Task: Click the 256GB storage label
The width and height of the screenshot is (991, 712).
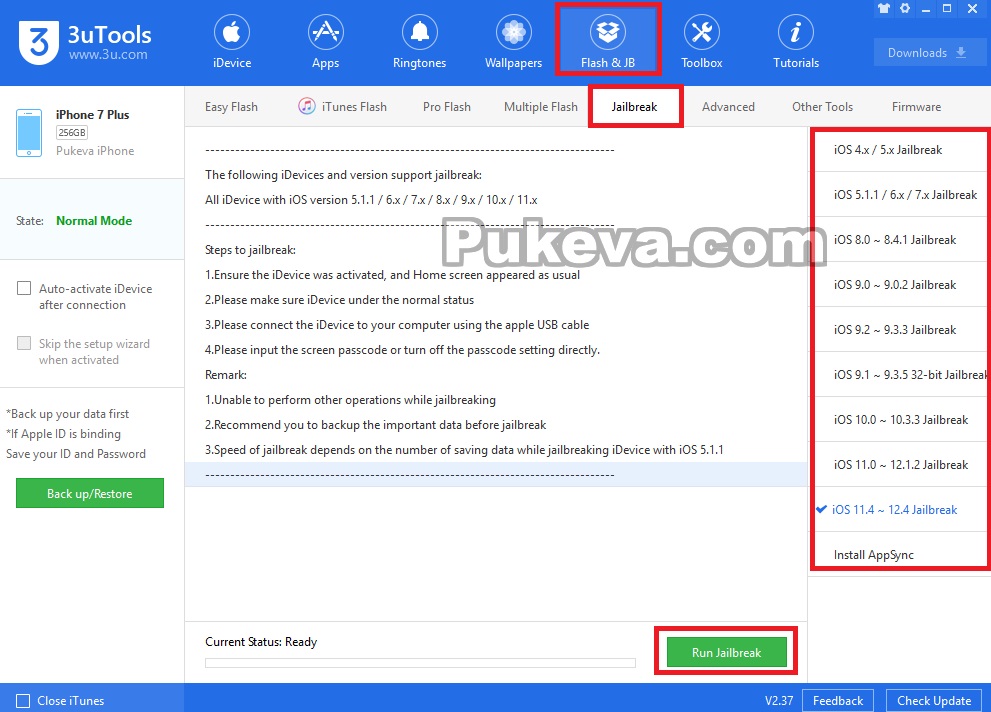Action: [71, 133]
